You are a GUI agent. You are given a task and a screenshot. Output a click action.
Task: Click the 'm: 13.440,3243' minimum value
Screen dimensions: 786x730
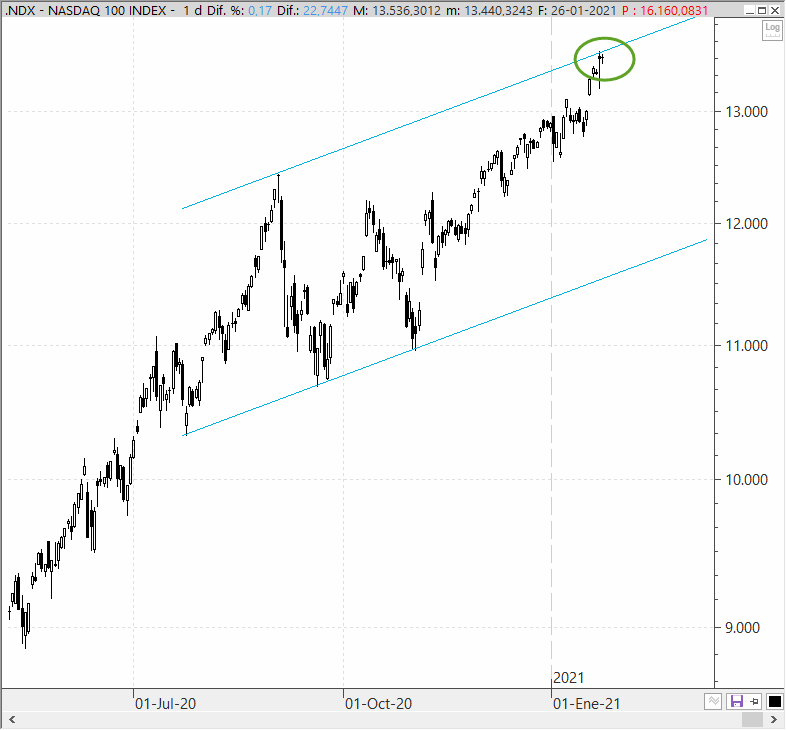(489, 11)
